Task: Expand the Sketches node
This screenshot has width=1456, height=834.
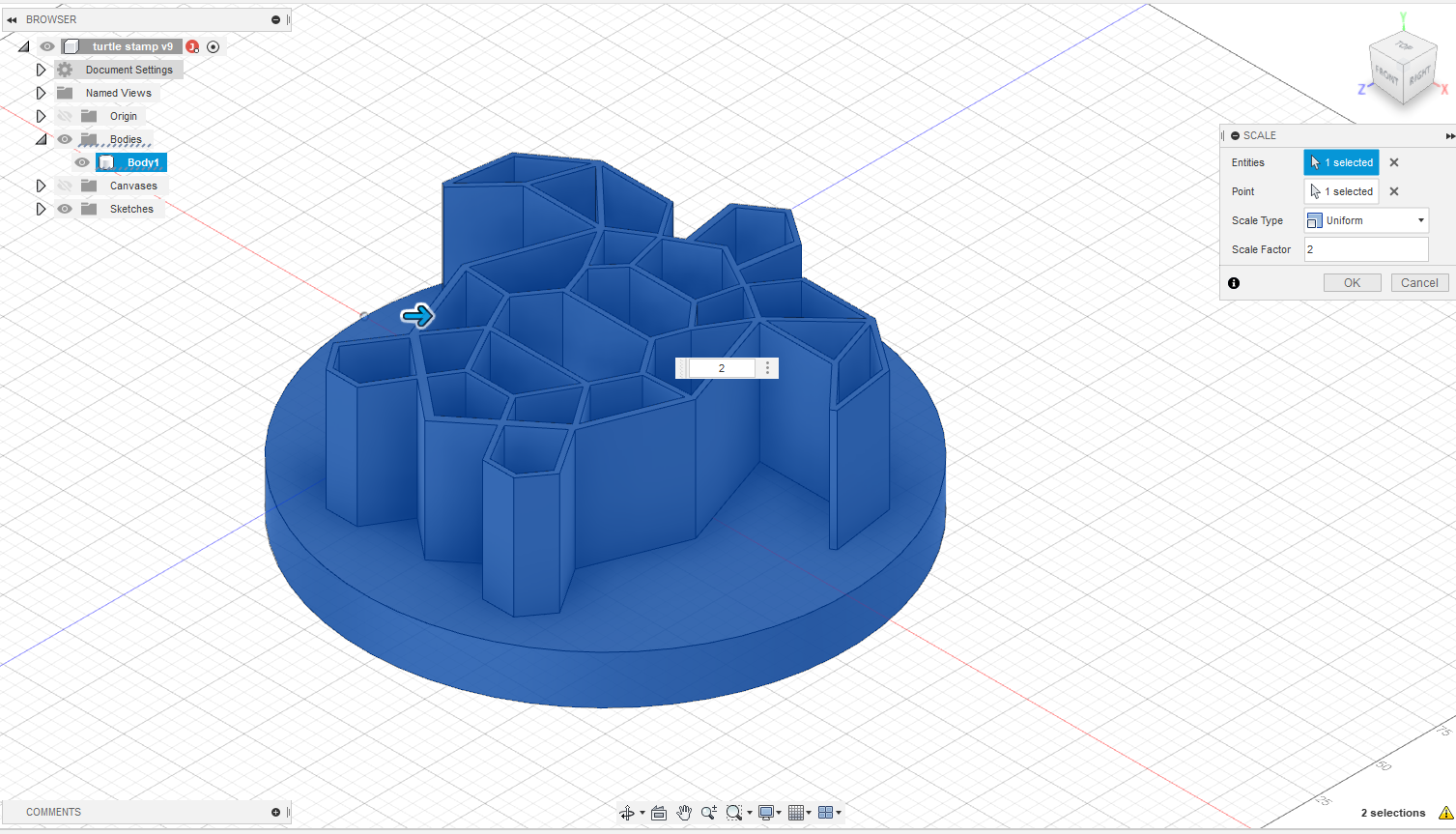Action: [41, 209]
